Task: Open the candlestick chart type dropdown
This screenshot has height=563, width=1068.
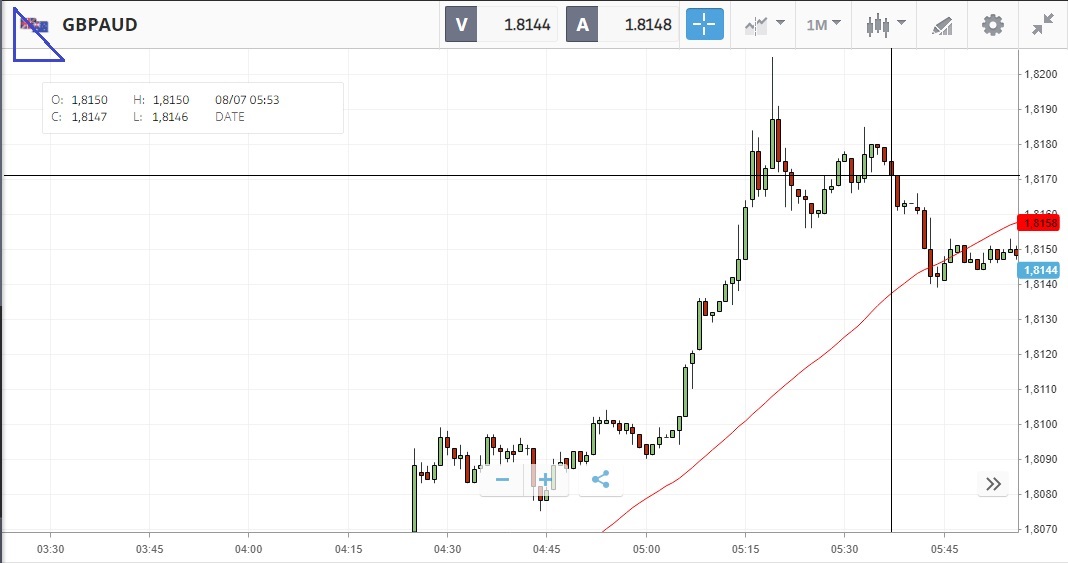Action: pyautogui.click(x=885, y=25)
